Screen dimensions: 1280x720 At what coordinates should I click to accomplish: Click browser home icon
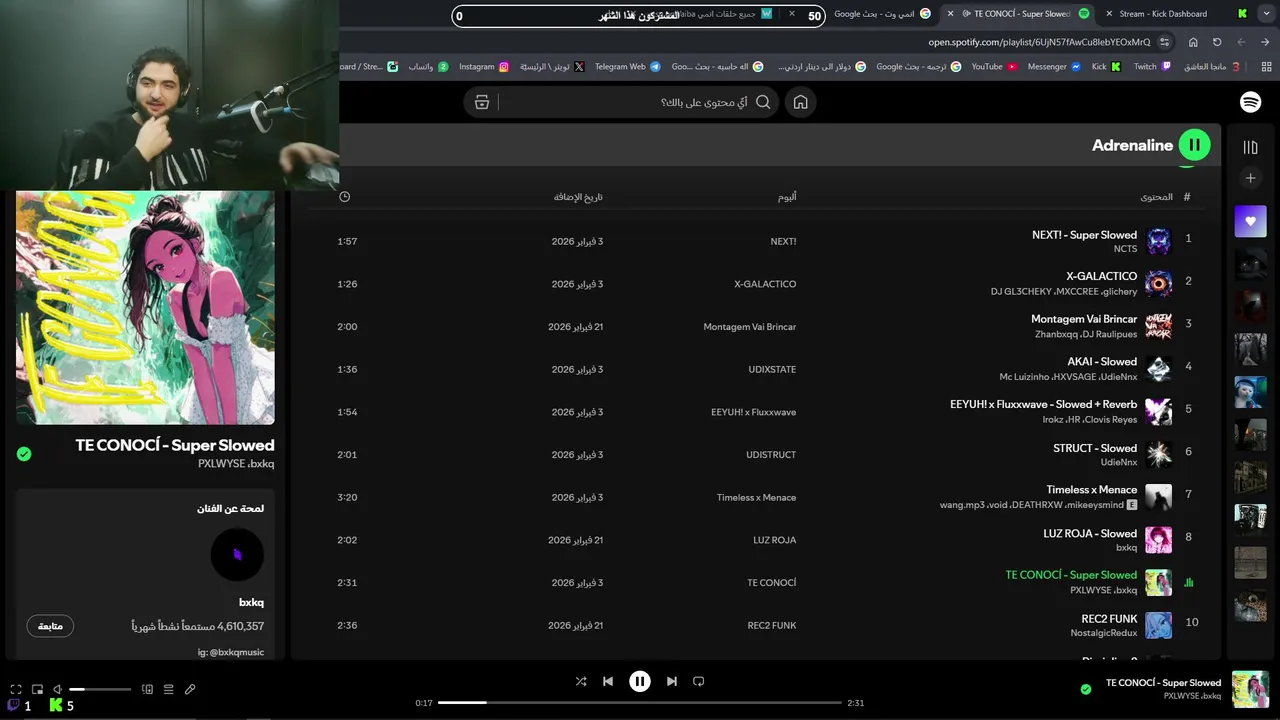(1193, 42)
